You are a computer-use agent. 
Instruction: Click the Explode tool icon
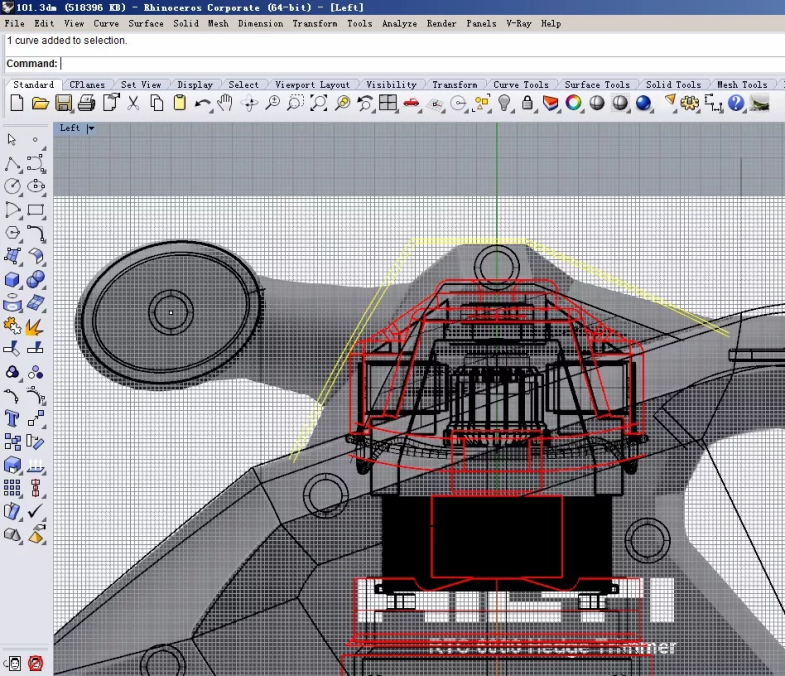[35, 326]
